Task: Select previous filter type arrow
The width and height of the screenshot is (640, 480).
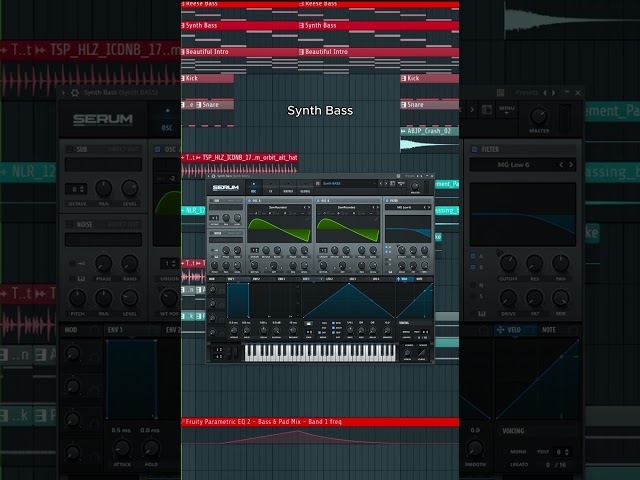Action: [x=425, y=207]
